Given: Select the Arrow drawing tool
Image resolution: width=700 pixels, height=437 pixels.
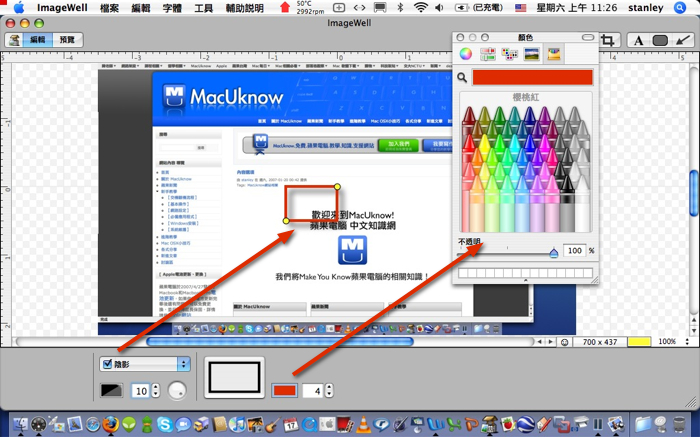Looking at the screenshot, I should tap(682, 40).
